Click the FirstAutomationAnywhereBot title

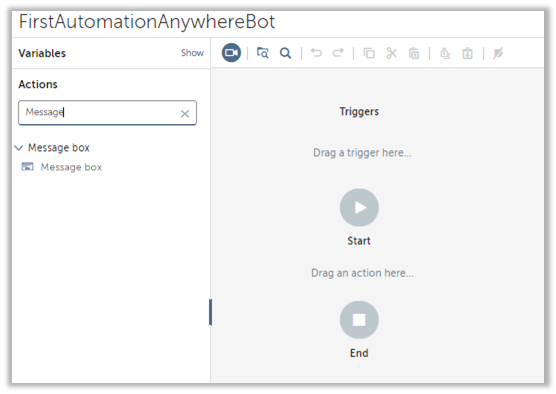(x=147, y=22)
